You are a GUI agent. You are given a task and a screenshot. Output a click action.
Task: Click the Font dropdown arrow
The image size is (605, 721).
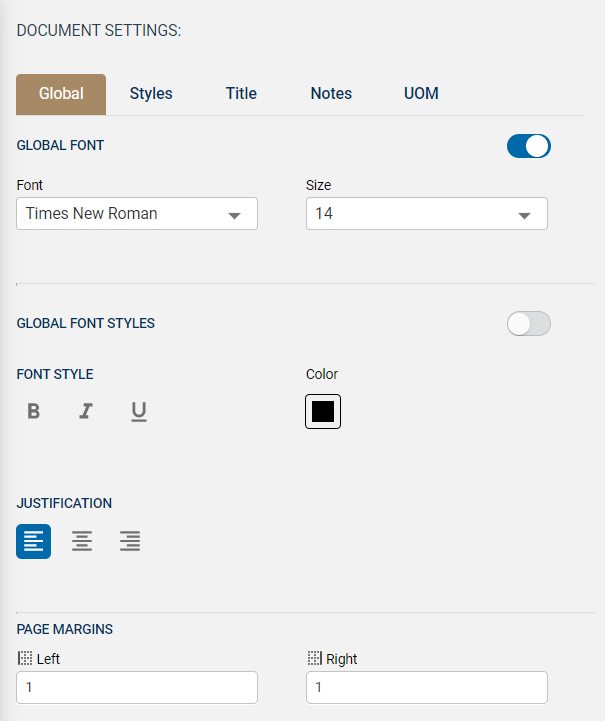[x=235, y=215]
